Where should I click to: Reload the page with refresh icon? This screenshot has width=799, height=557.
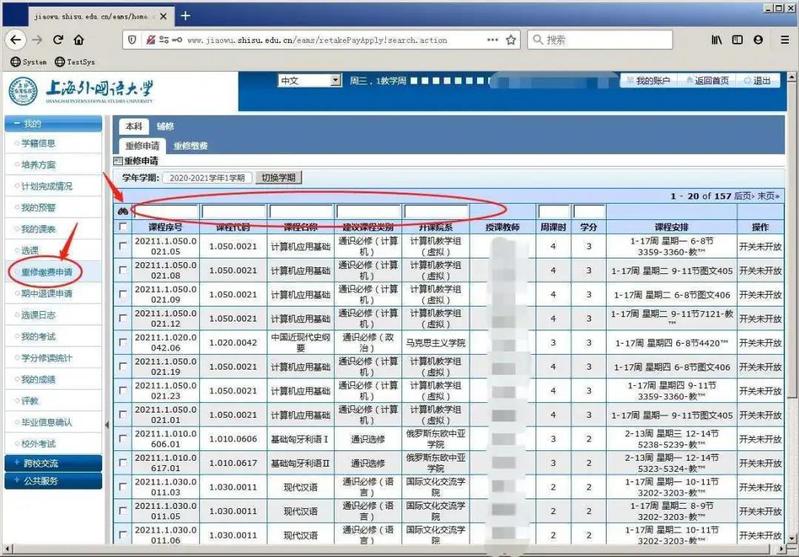58,40
